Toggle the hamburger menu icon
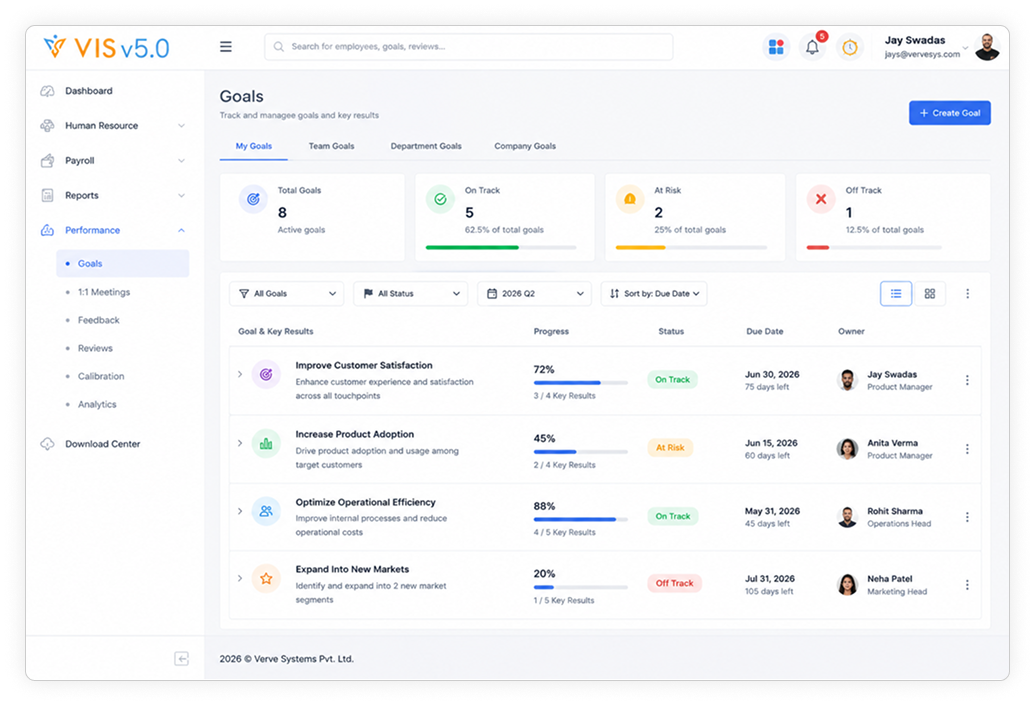This screenshot has height=706, width=1035. point(226,47)
